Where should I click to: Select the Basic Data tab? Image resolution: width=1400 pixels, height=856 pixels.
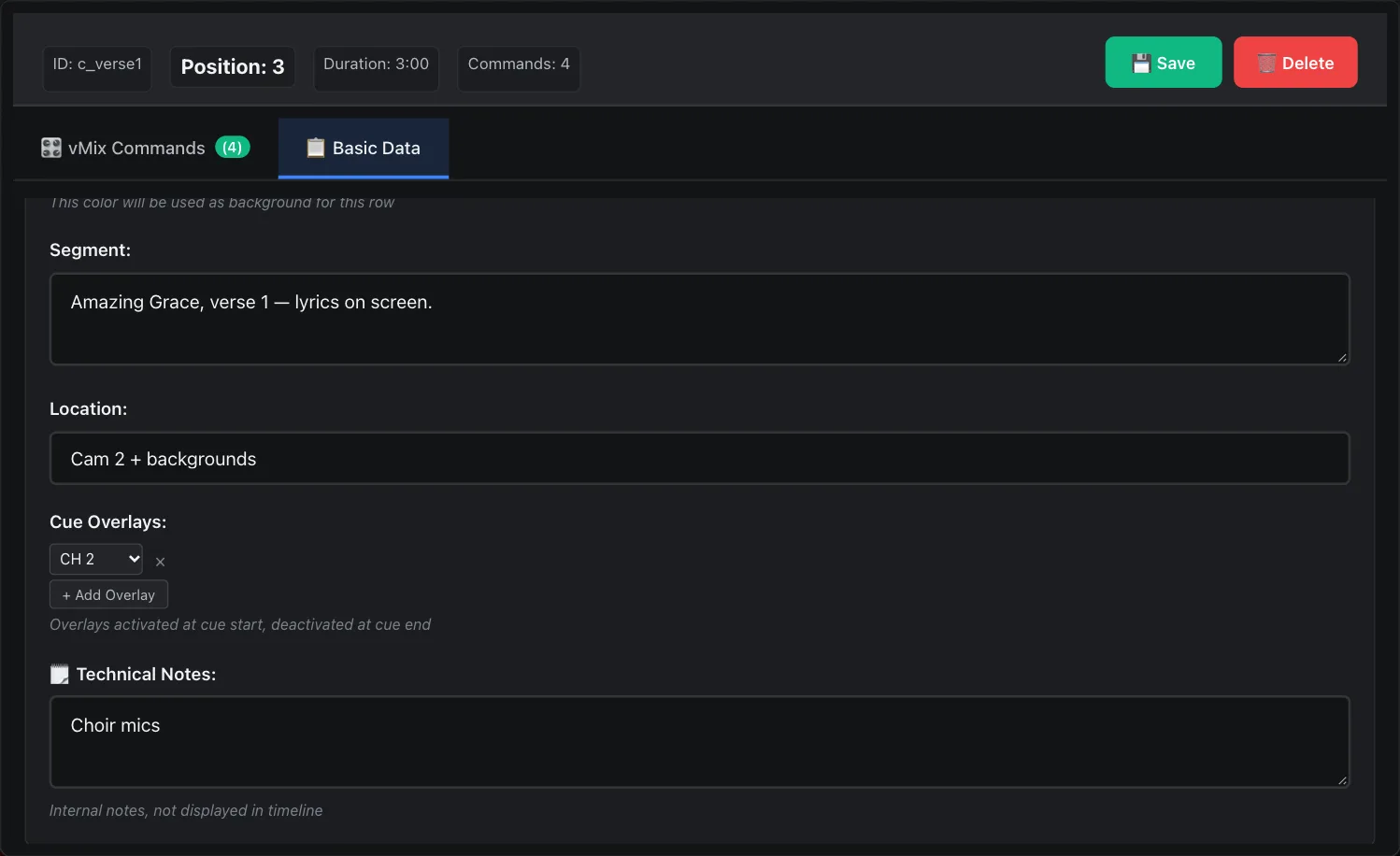pyautogui.click(x=364, y=148)
